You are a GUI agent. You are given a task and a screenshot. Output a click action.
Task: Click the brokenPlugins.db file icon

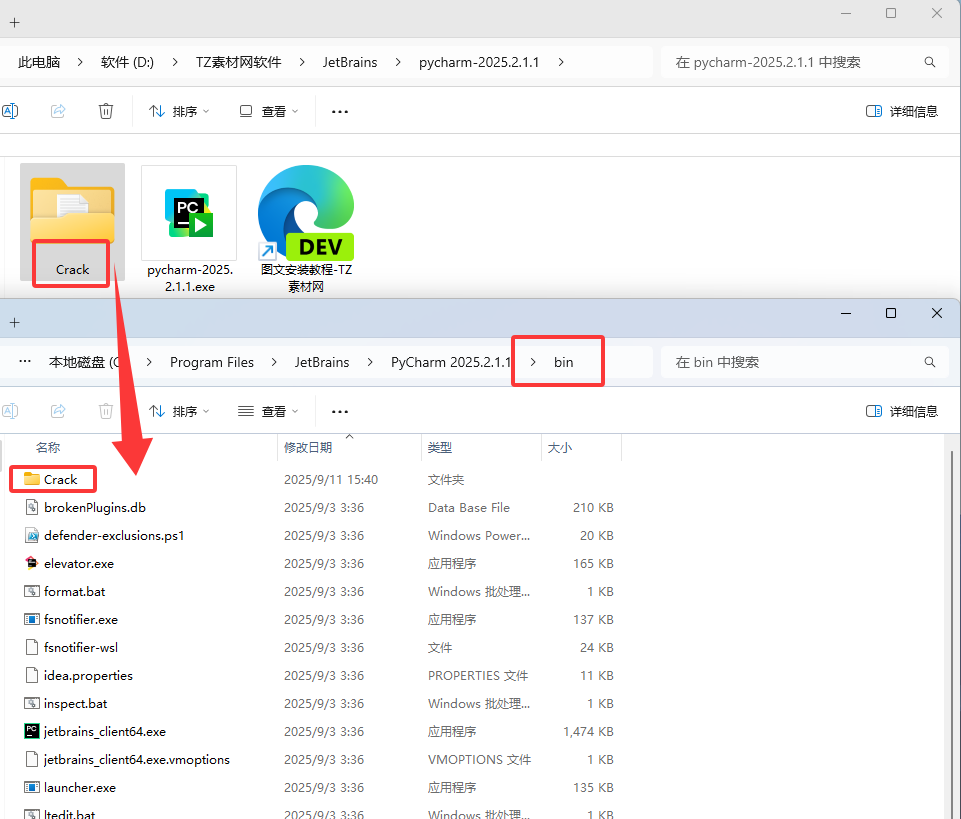(32, 507)
